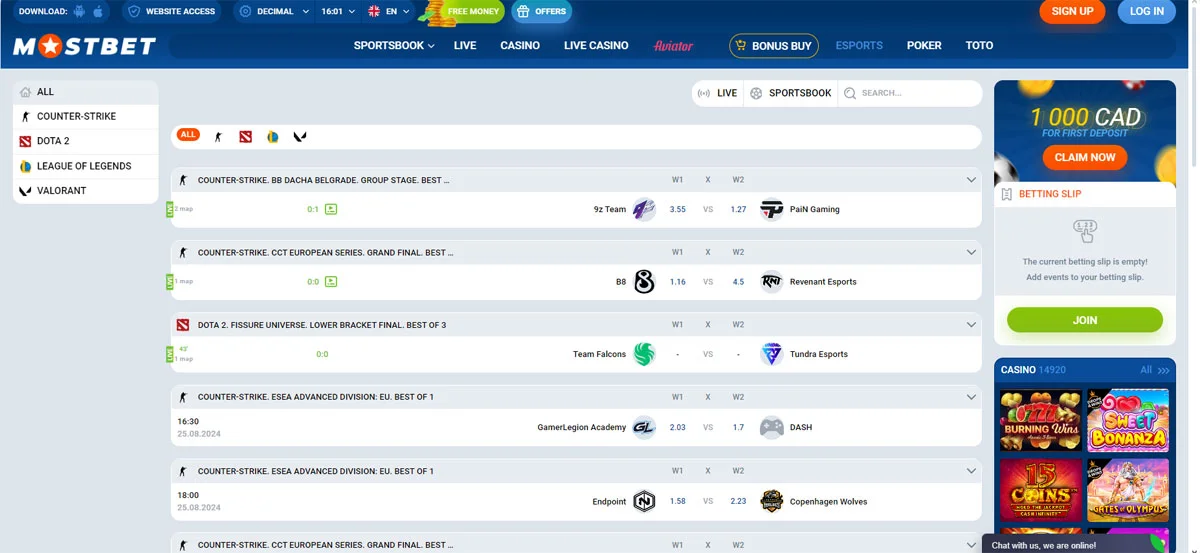This screenshot has height=553, width=1200.
Task: Collapse the BB Dacha Belgrade match section
Action: [x=970, y=180]
